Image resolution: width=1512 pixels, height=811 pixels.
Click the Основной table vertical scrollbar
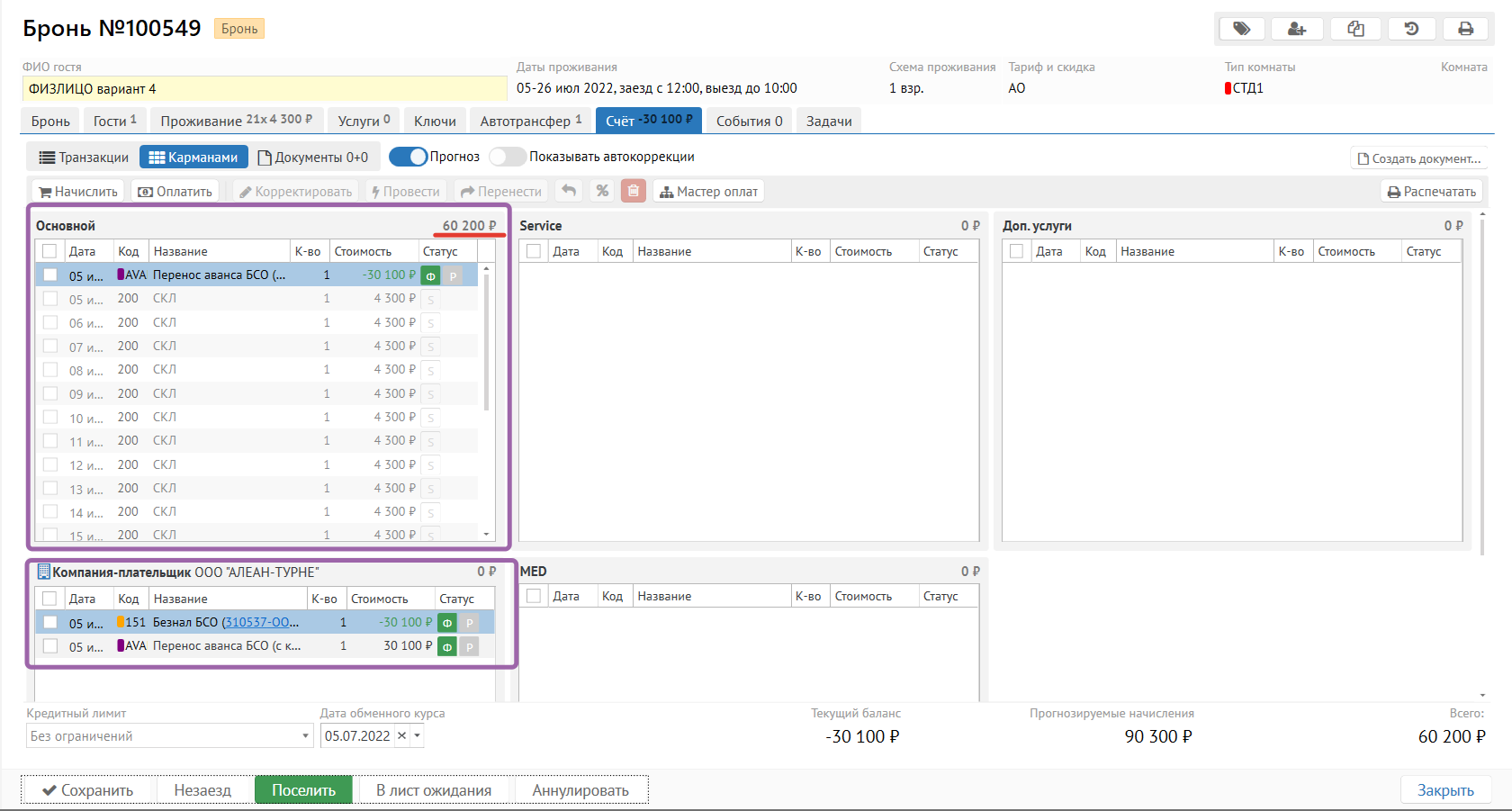coord(487,342)
